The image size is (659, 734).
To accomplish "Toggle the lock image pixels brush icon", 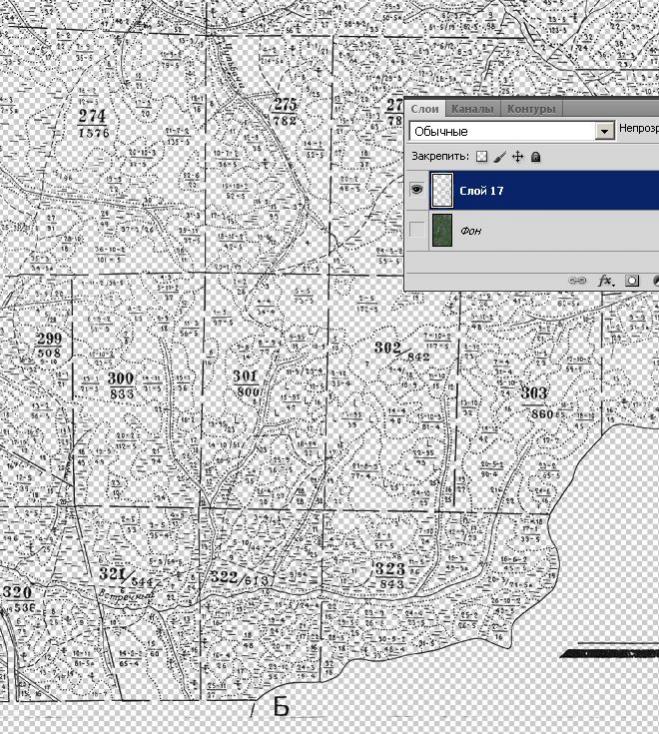I will pyautogui.click(x=501, y=157).
